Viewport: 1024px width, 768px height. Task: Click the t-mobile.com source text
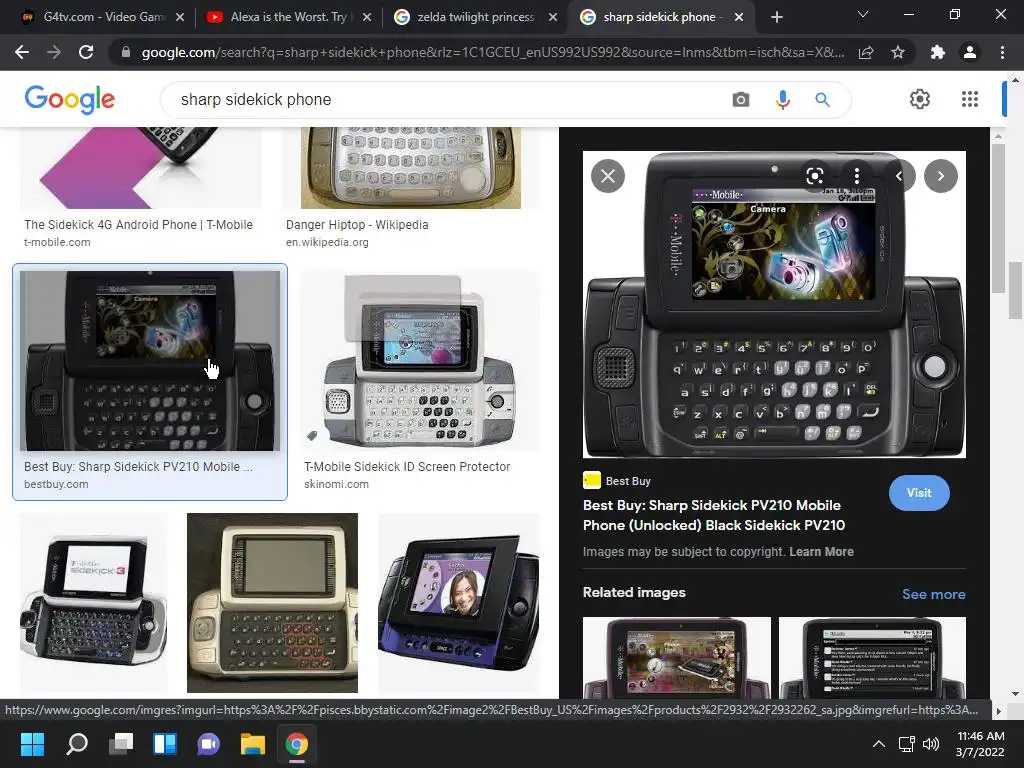(57, 242)
